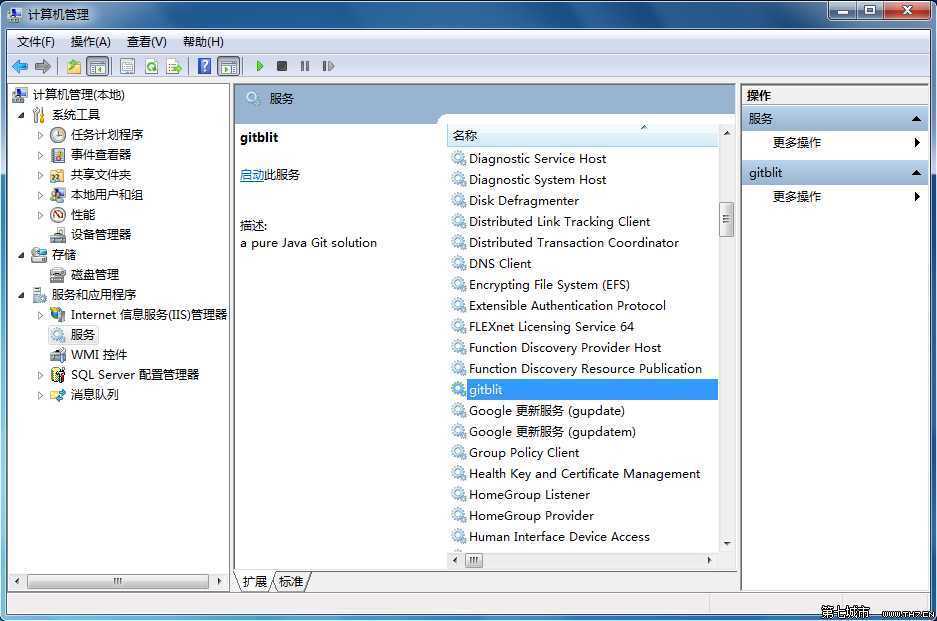Open 更多操作 submenu under 服务

[x=835, y=143]
